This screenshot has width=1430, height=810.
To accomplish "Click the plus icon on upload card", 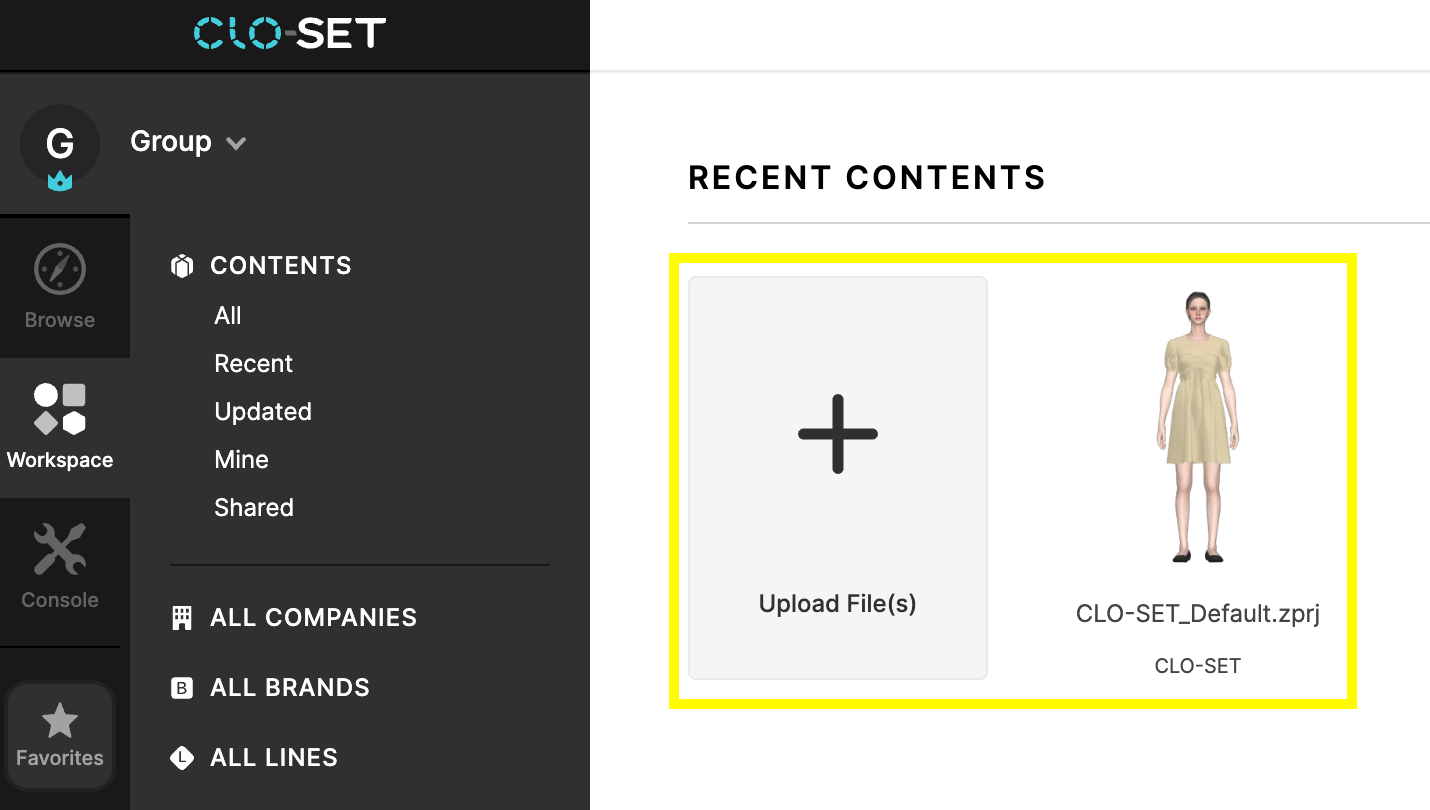I will click(837, 433).
